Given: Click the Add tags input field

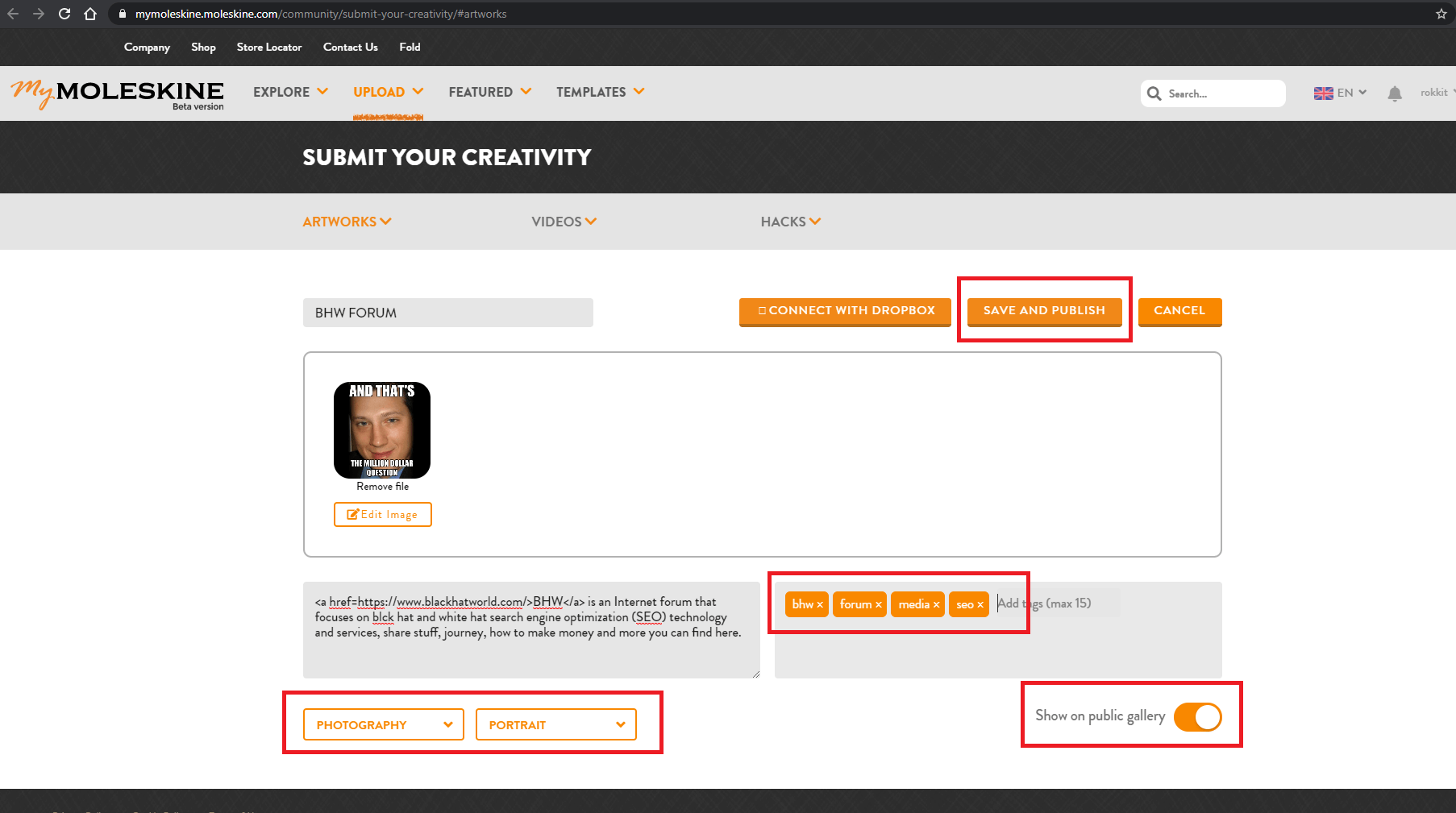Looking at the screenshot, I should 1058,604.
